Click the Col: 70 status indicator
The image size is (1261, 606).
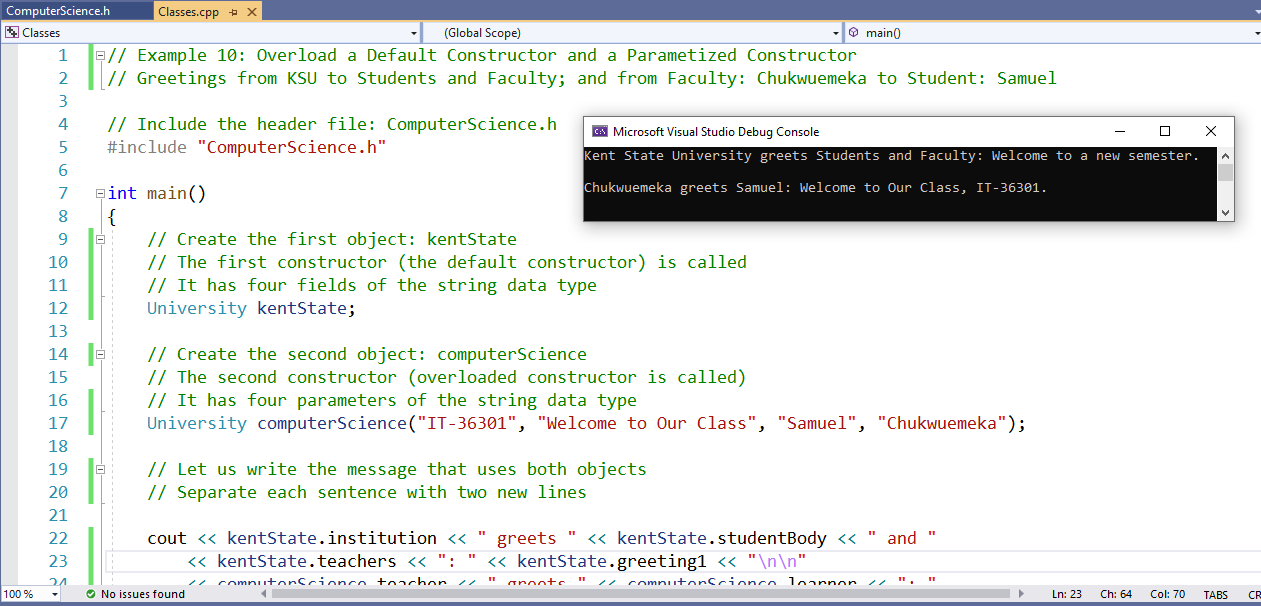[1167, 594]
